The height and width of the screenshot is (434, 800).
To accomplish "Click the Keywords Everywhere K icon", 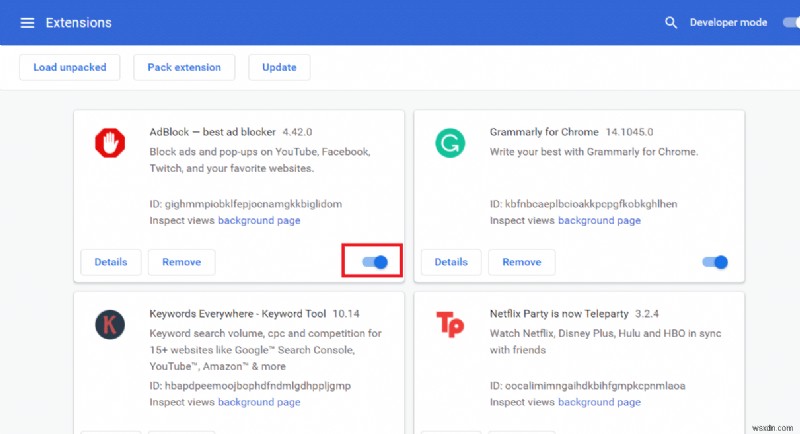I will pos(109,324).
